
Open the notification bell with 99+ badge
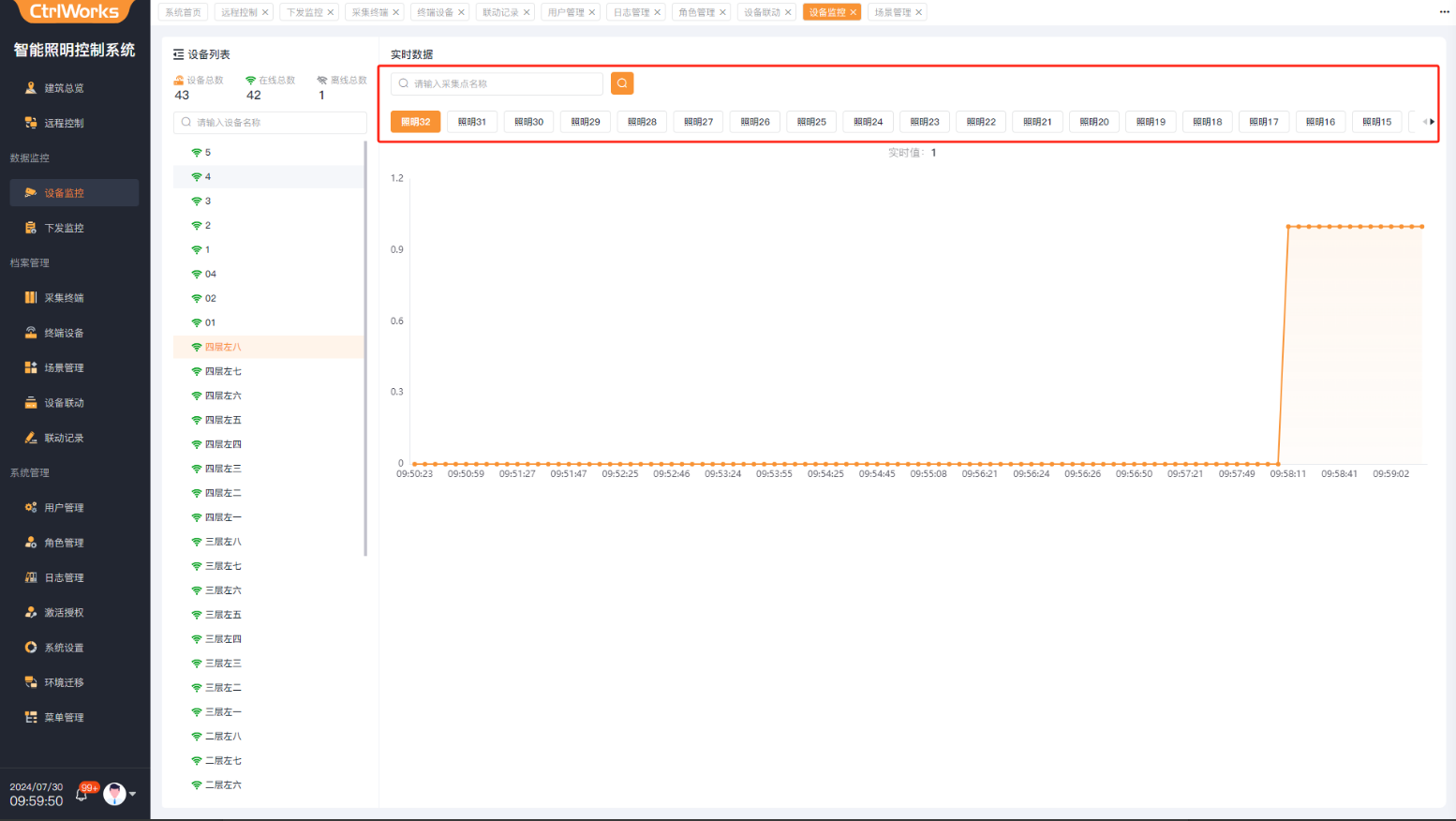coord(82,794)
